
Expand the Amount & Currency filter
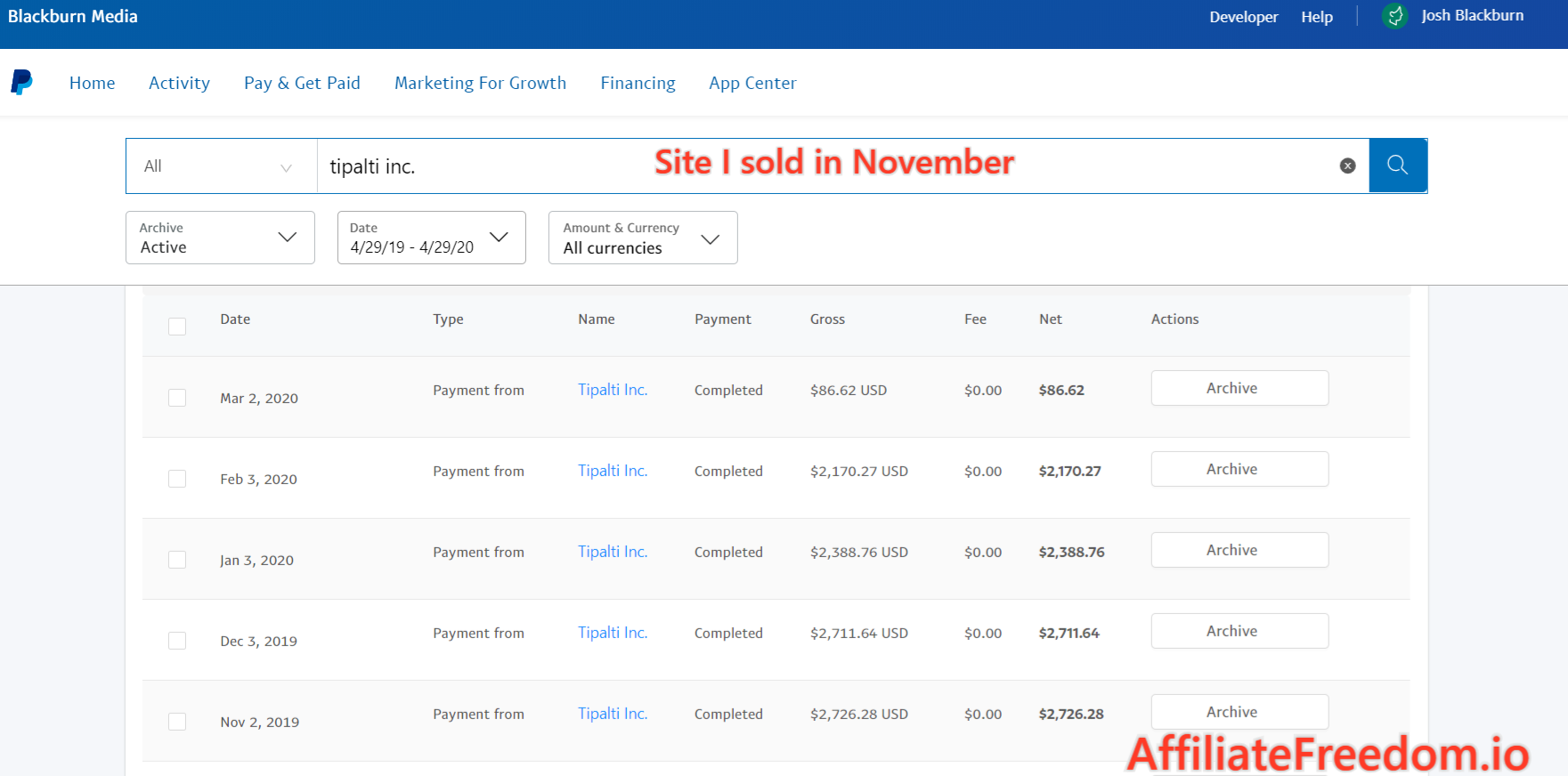click(x=643, y=238)
